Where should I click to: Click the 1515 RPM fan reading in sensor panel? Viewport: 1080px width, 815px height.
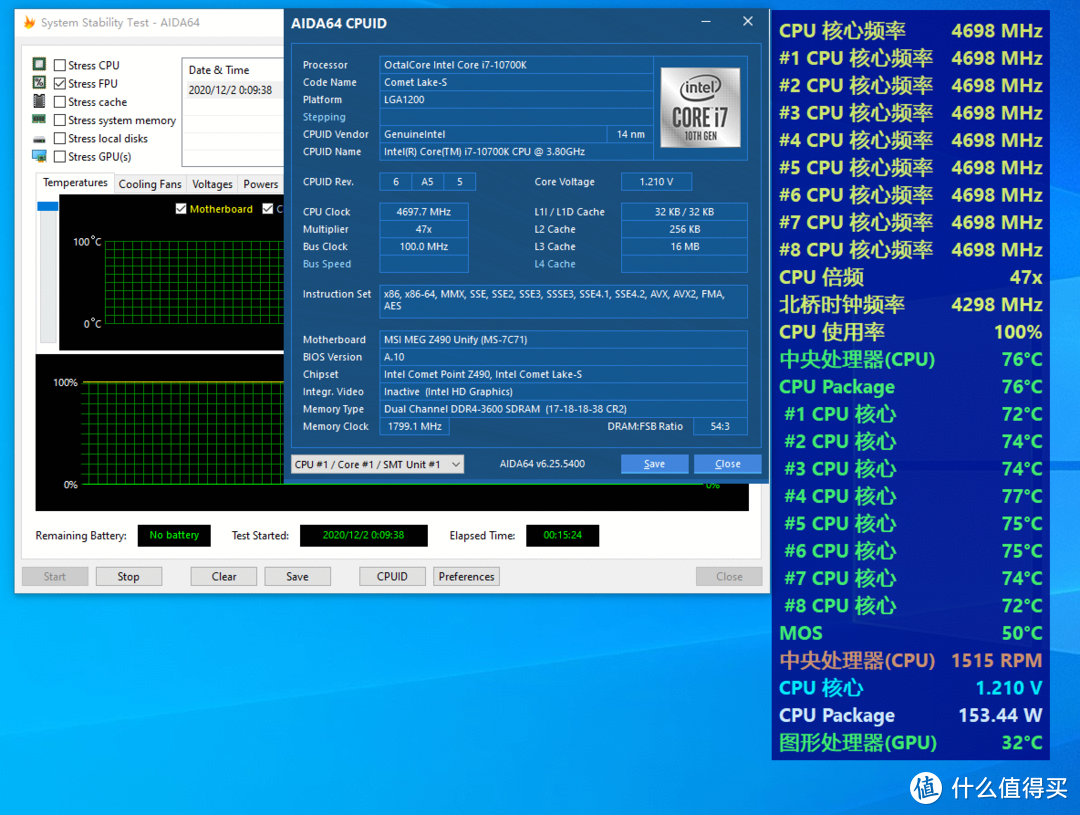pyautogui.click(x=996, y=661)
